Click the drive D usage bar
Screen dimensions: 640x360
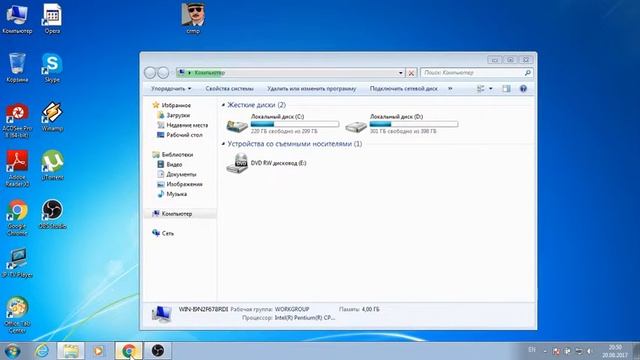point(414,124)
